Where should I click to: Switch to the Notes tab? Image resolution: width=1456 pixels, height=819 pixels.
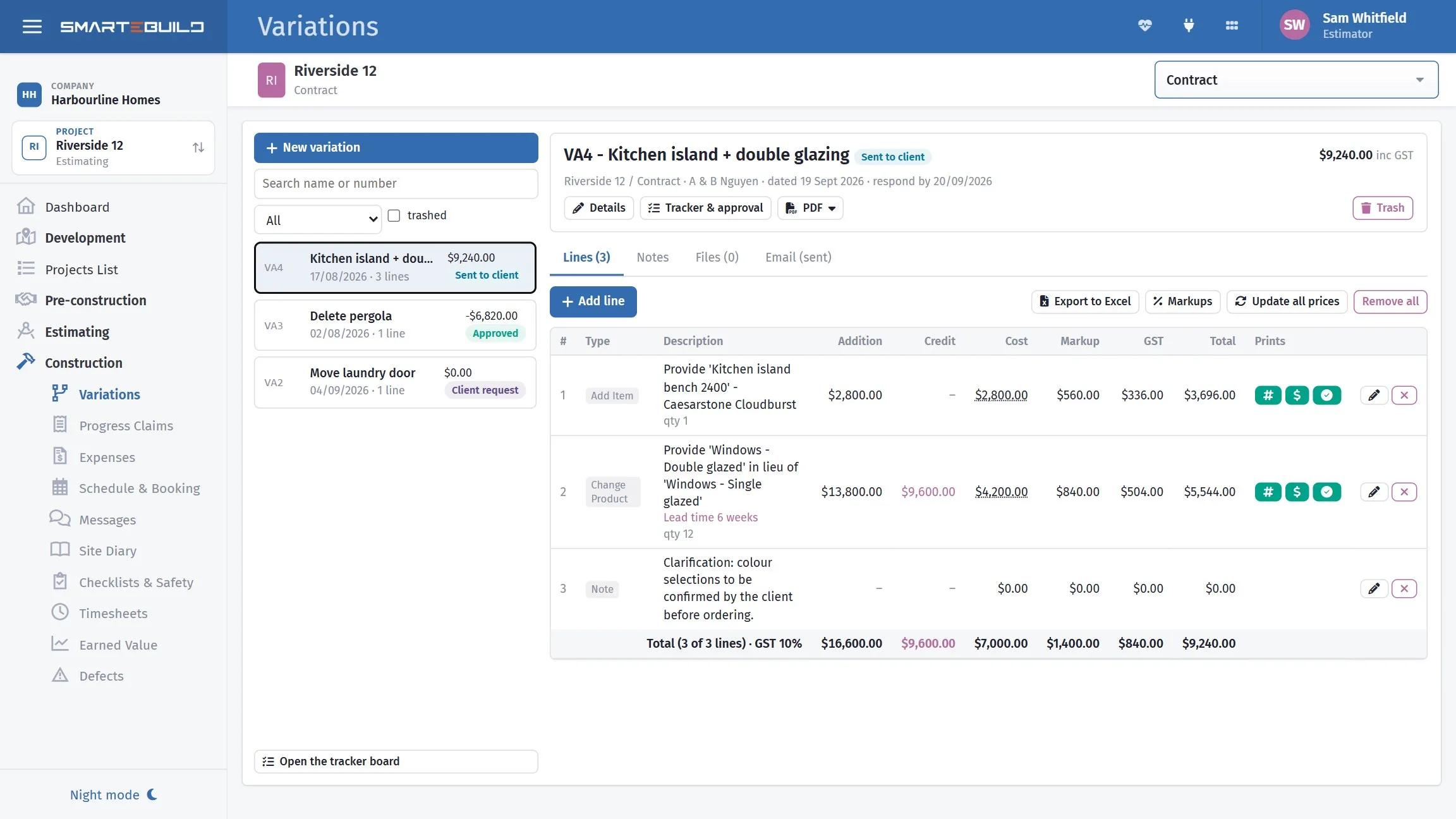point(653,257)
